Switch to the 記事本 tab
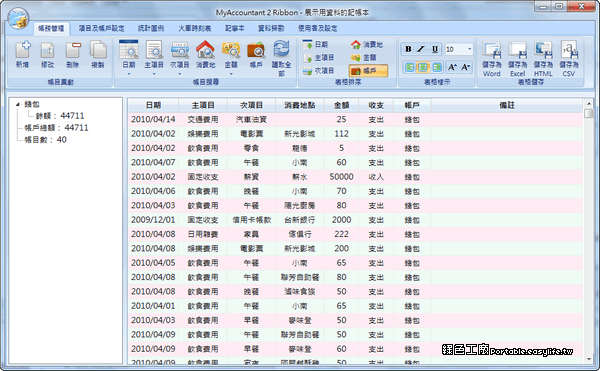This screenshot has height=371, width=600. 235,28
